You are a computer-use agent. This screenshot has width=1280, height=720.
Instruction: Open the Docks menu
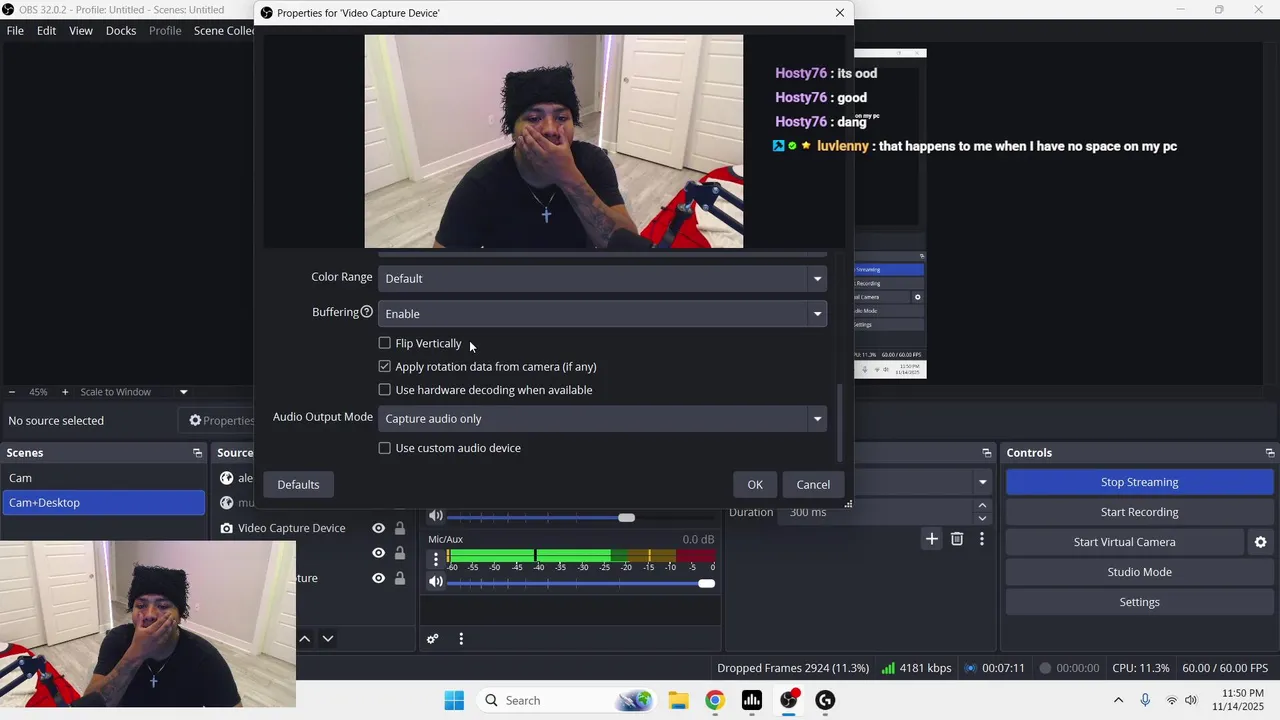(121, 30)
